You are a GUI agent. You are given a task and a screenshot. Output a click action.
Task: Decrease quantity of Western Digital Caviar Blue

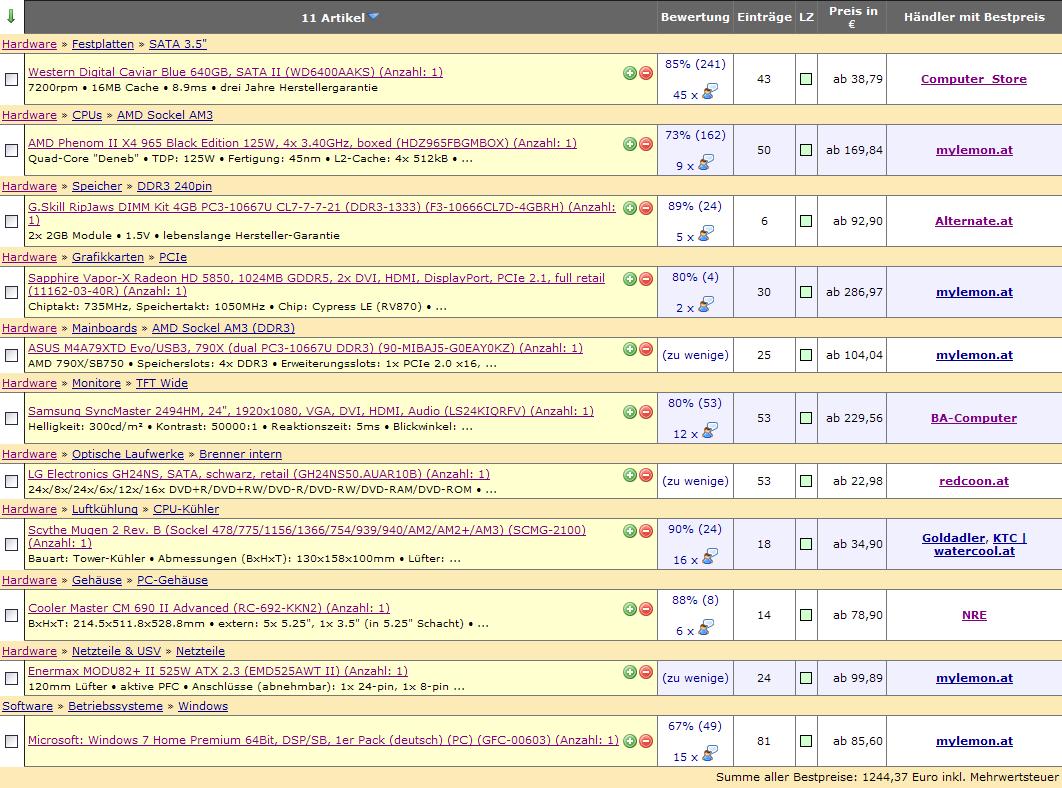(x=646, y=72)
